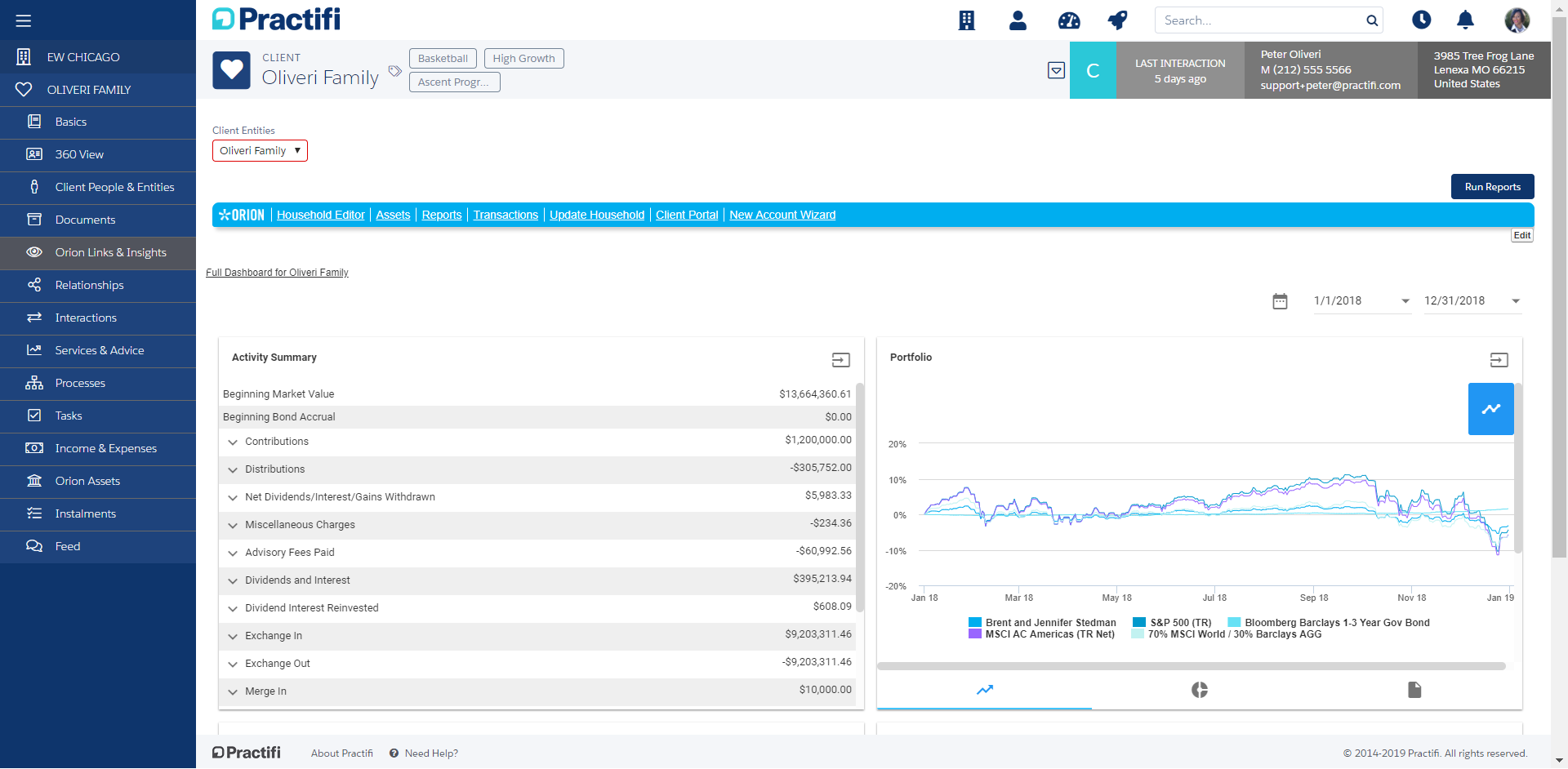
Task: Toggle S&P 500 (TR) legend swatch
Action: tap(1139, 623)
